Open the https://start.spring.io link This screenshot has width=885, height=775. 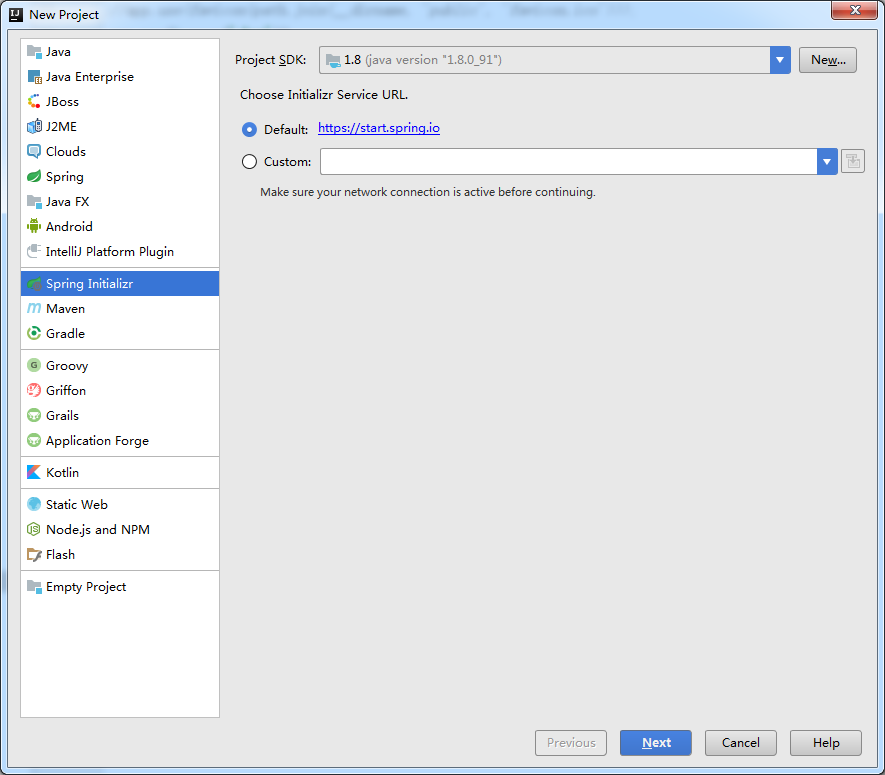379,128
